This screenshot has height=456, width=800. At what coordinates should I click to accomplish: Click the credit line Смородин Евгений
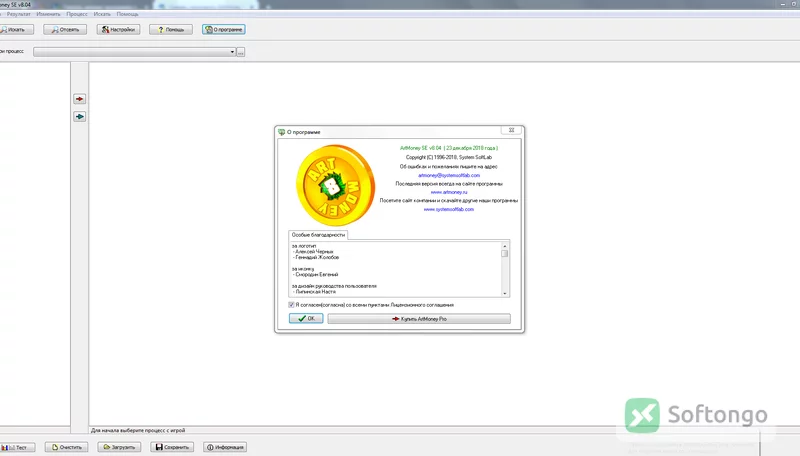tap(316, 274)
